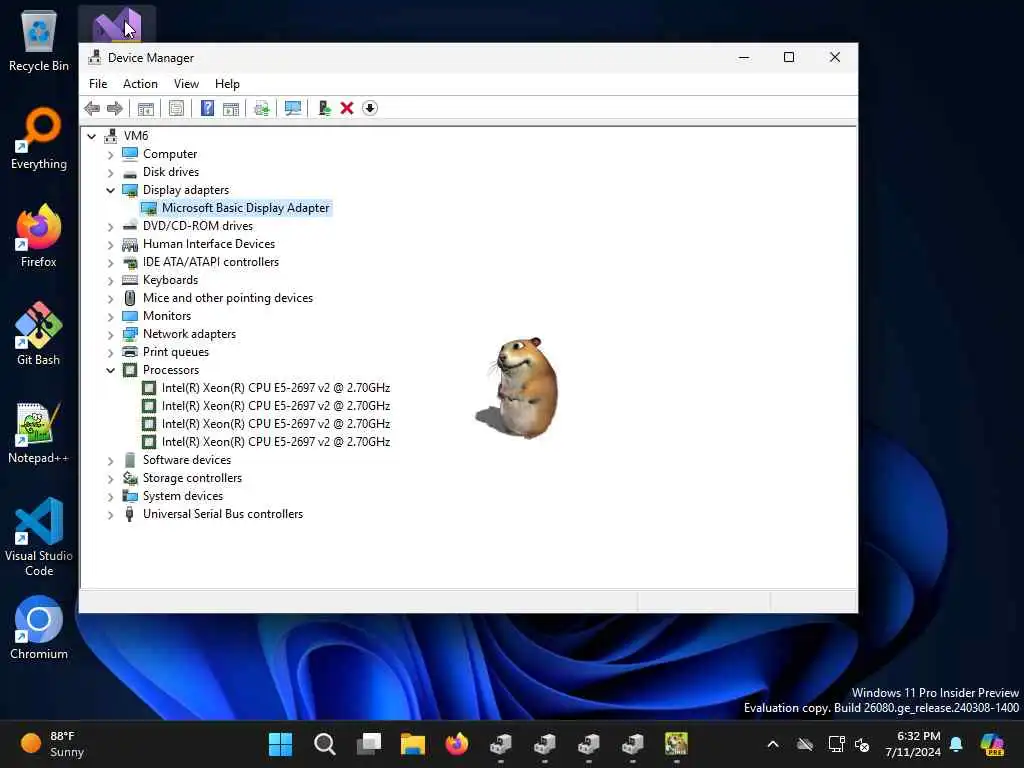Expand the Disk drives category
The width and height of the screenshot is (1024, 768).
click(x=110, y=172)
